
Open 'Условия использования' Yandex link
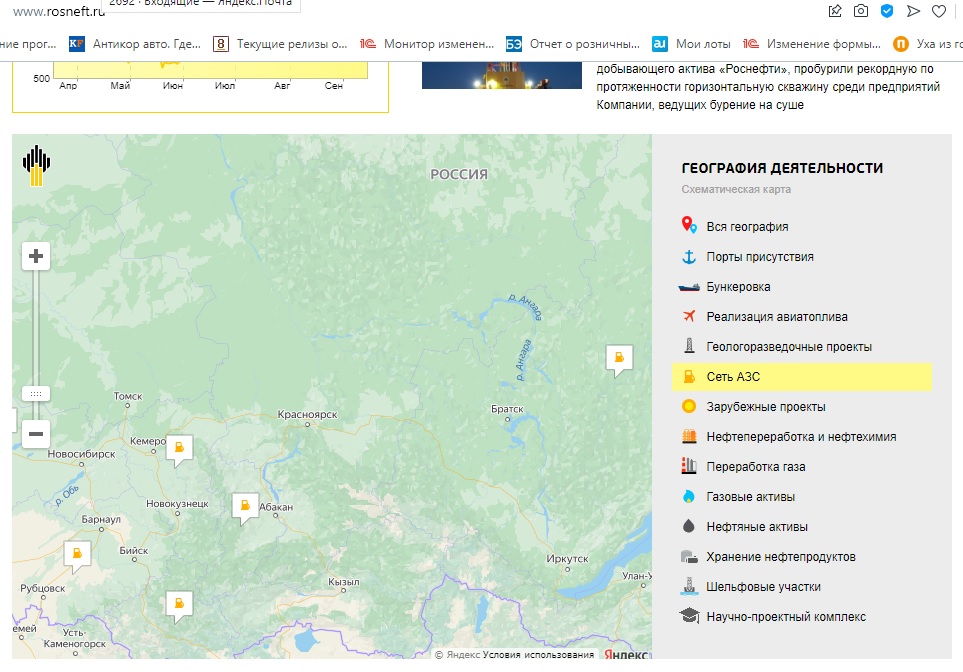[x=538, y=655]
